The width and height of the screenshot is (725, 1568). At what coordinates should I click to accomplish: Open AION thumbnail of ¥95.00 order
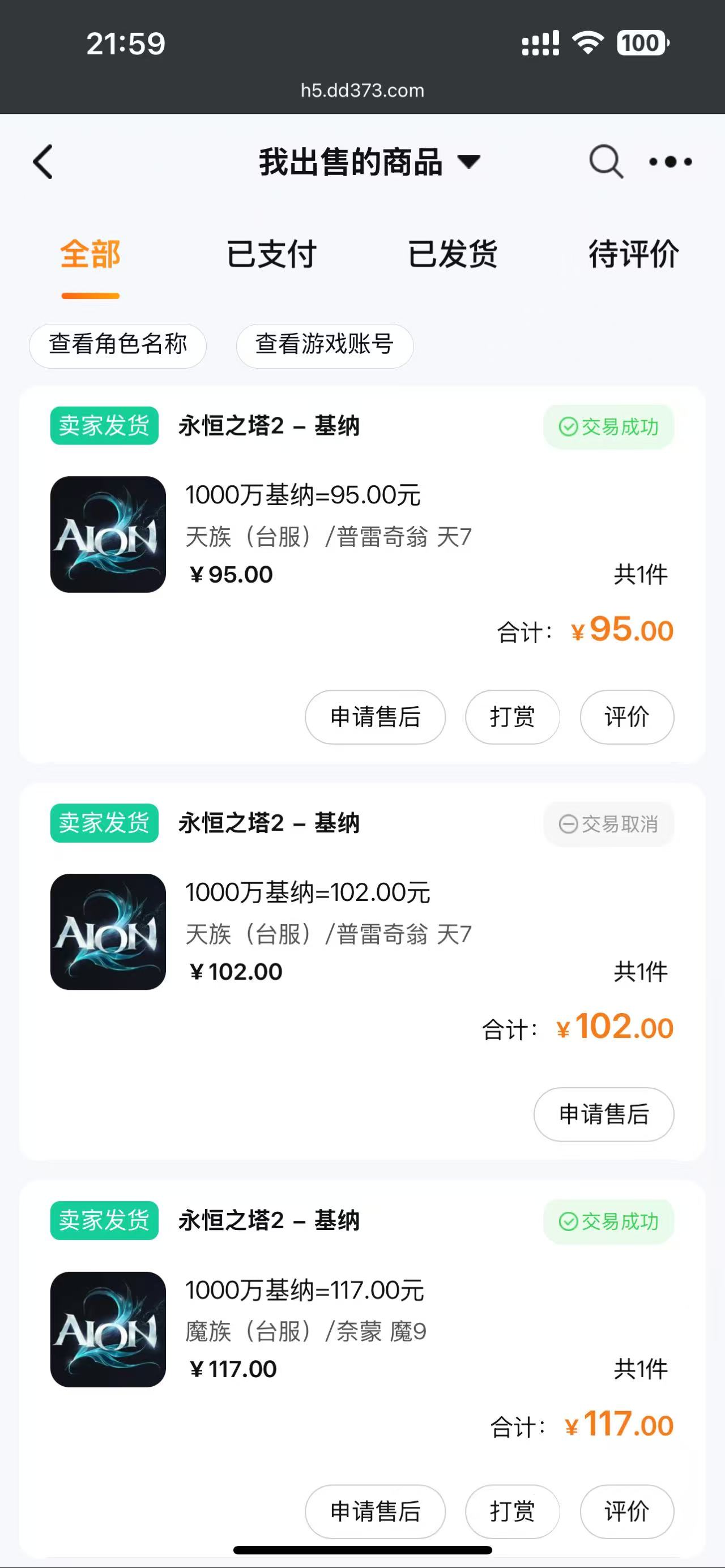click(x=108, y=535)
